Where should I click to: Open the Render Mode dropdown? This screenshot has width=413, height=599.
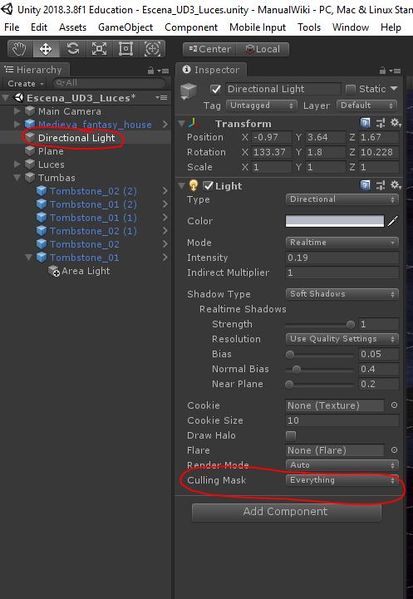click(x=342, y=465)
